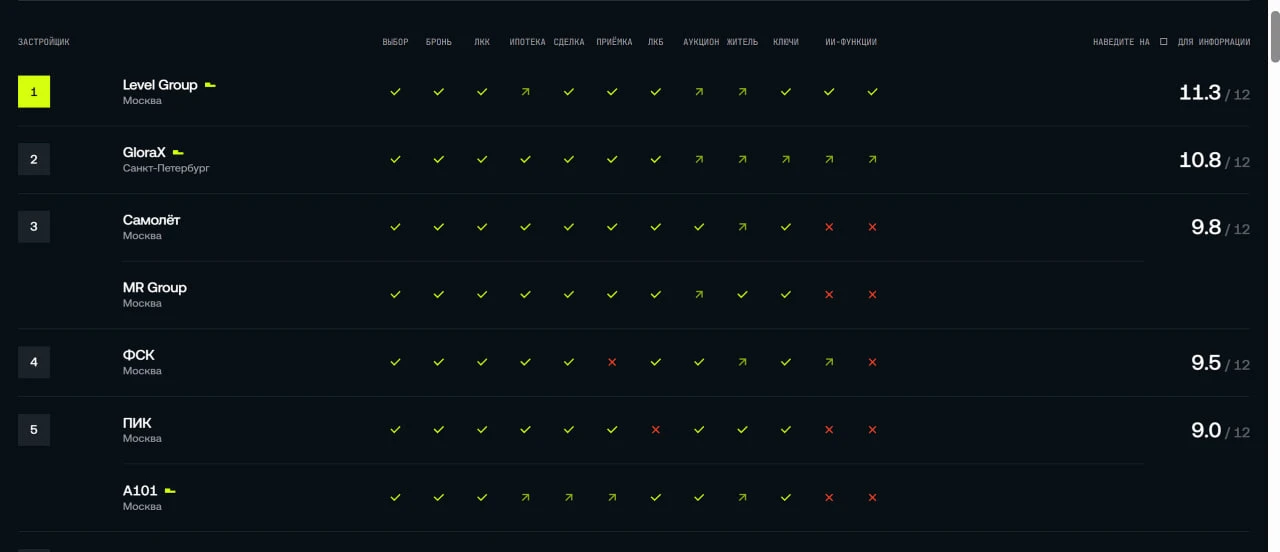Click Самолёт's 9.8 score
The height and width of the screenshot is (552, 1280).
tap(1206, 228)
